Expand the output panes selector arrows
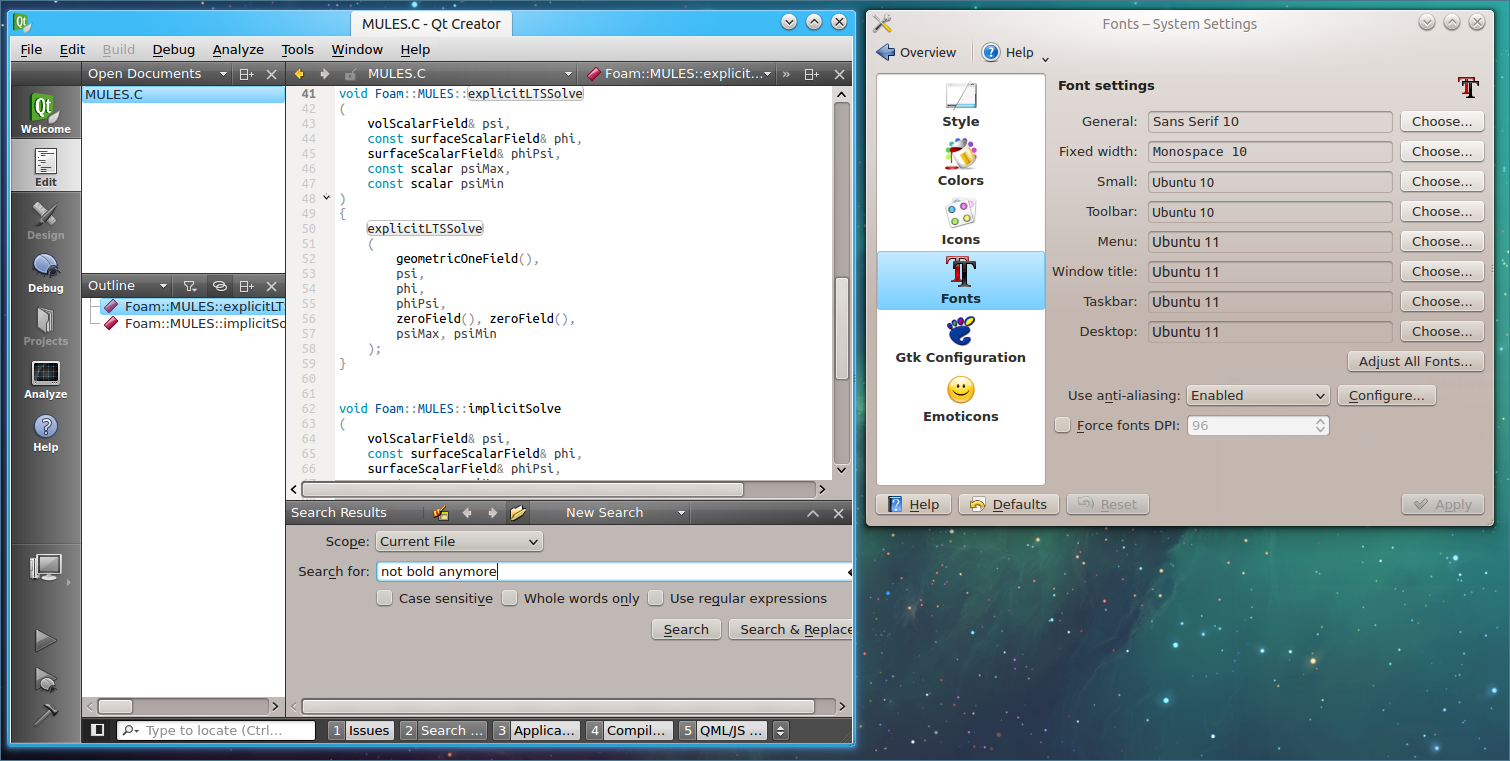 (x=782, y=730)
